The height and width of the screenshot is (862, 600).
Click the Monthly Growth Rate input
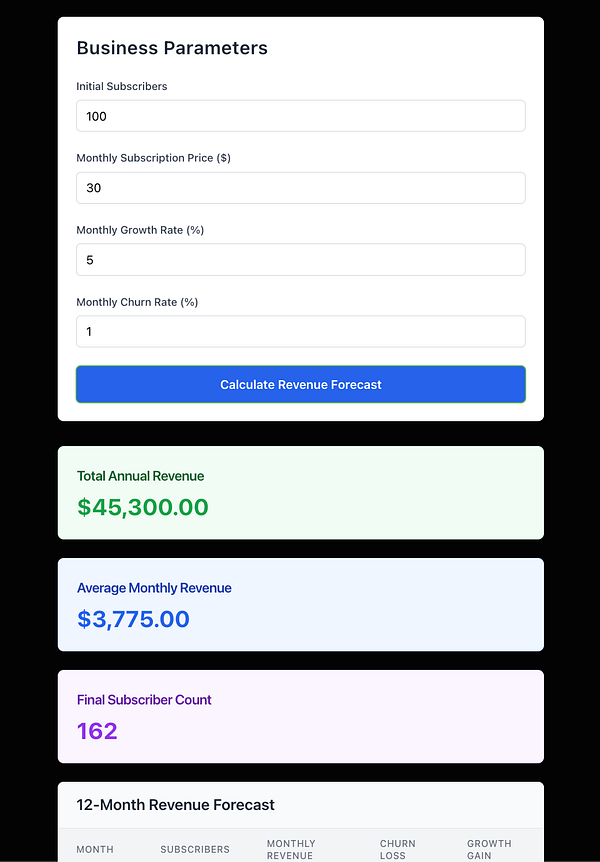tap(300, 259)
